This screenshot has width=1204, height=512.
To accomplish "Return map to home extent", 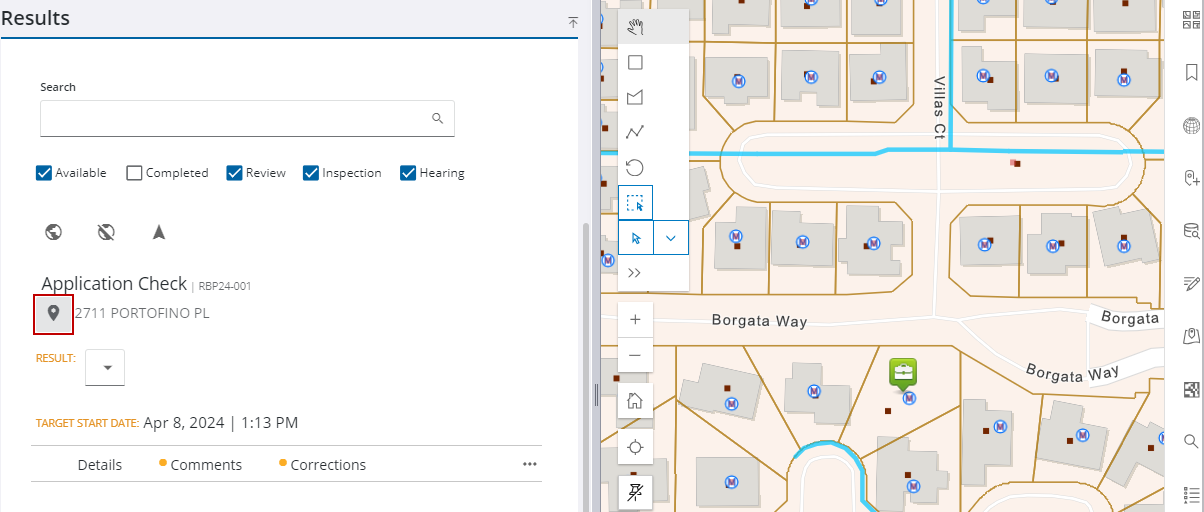I will (635, 401).
